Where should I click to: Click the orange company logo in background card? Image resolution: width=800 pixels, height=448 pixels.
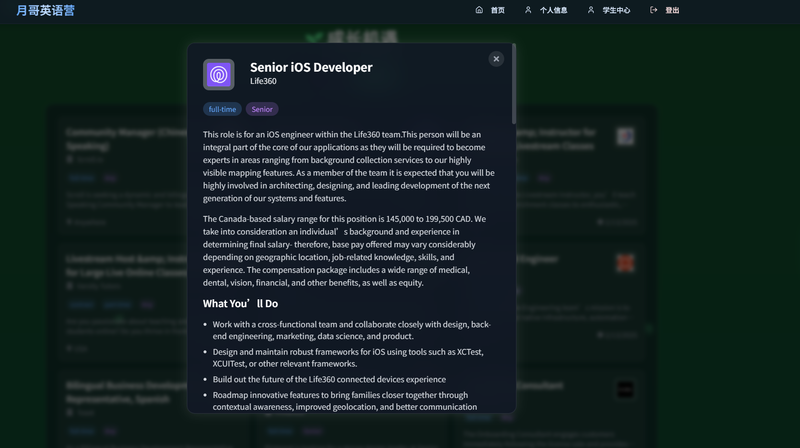pyautogui.click(x=626, y=263)
